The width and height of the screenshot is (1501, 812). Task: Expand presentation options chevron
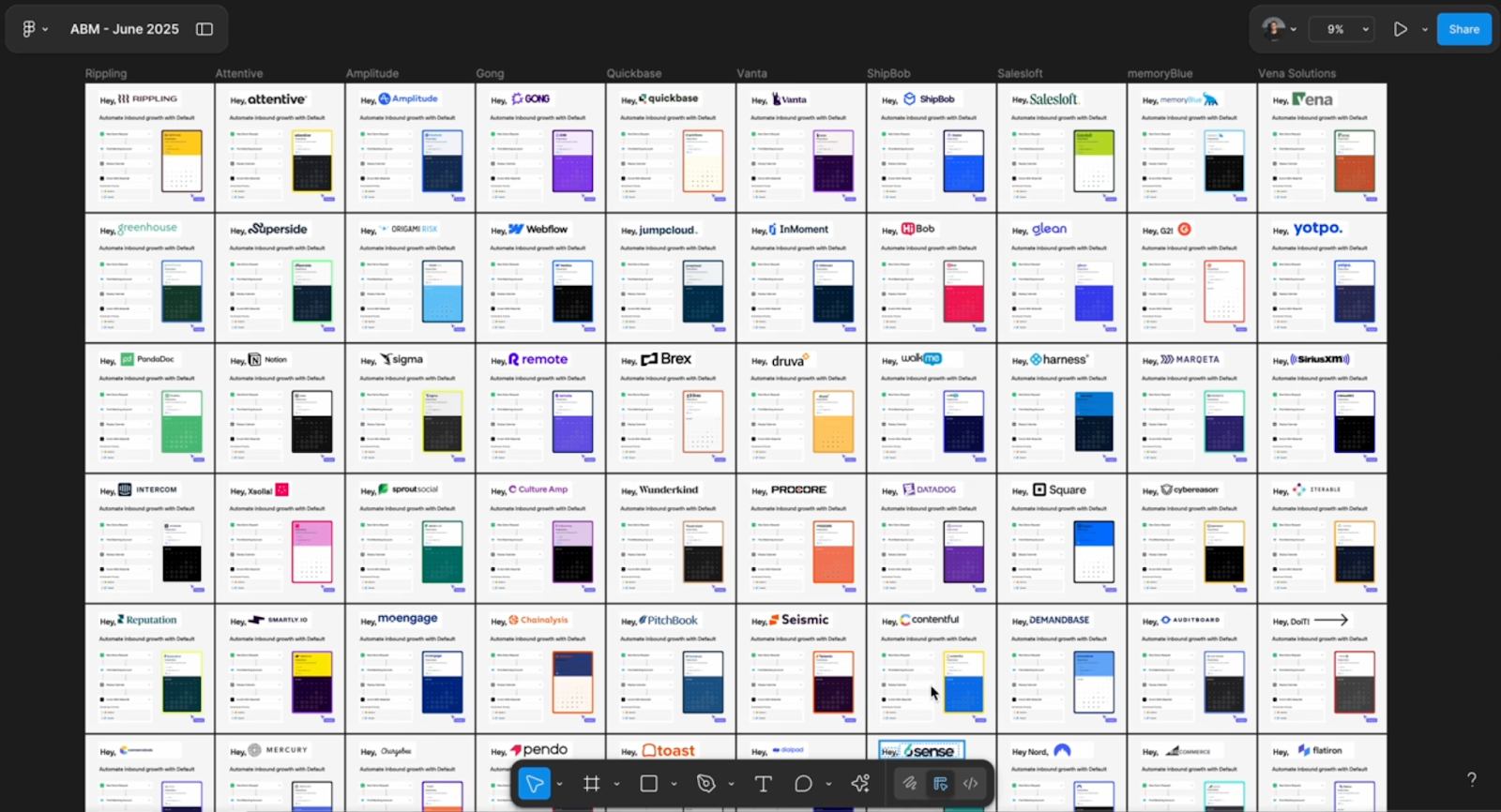pyautogui.click(x=1424, y=29)
